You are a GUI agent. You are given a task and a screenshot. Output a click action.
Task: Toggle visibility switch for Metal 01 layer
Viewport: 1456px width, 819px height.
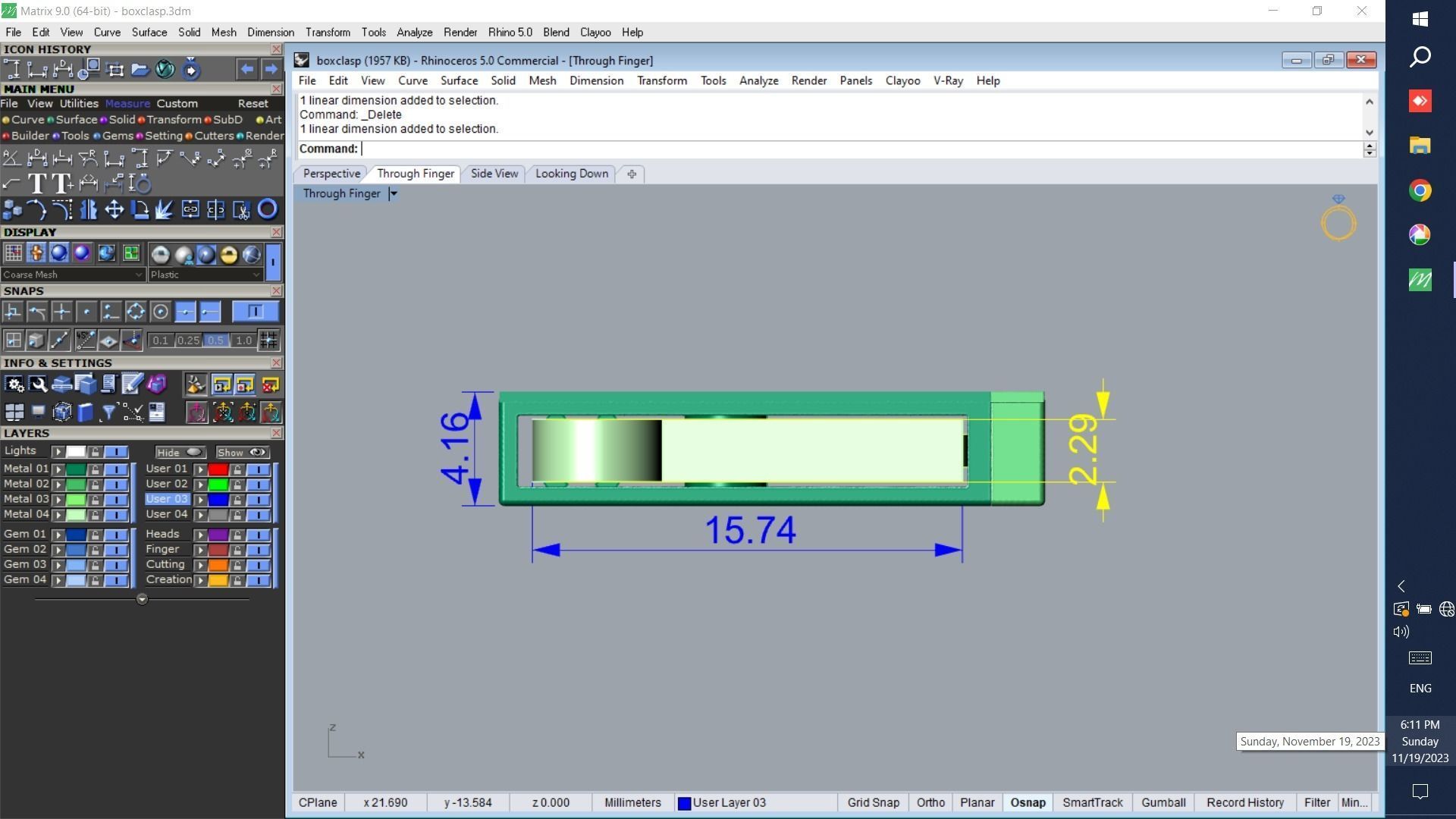(x=116, y=469)
